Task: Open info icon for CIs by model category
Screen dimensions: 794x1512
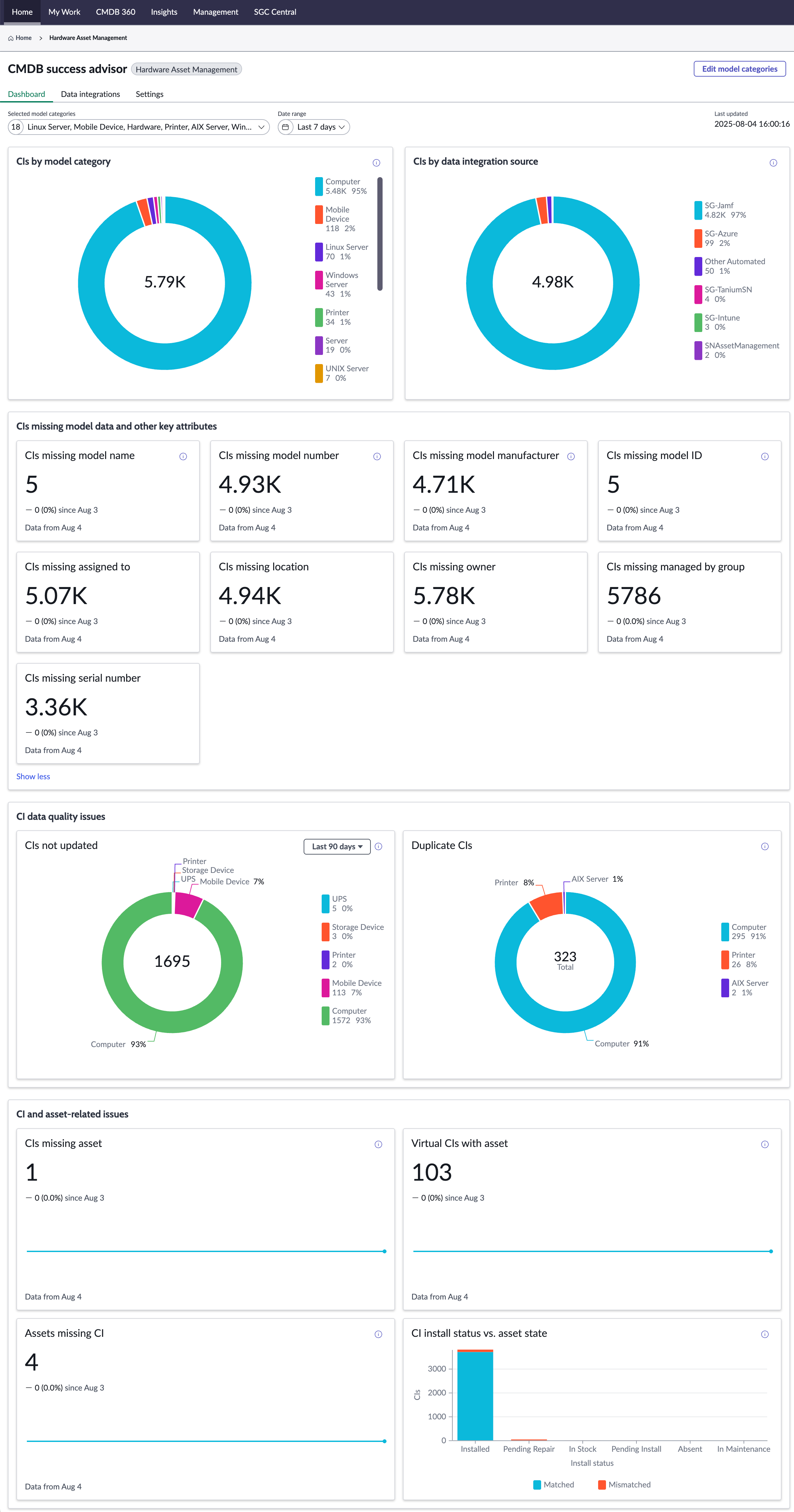Action: coord(376,163)
